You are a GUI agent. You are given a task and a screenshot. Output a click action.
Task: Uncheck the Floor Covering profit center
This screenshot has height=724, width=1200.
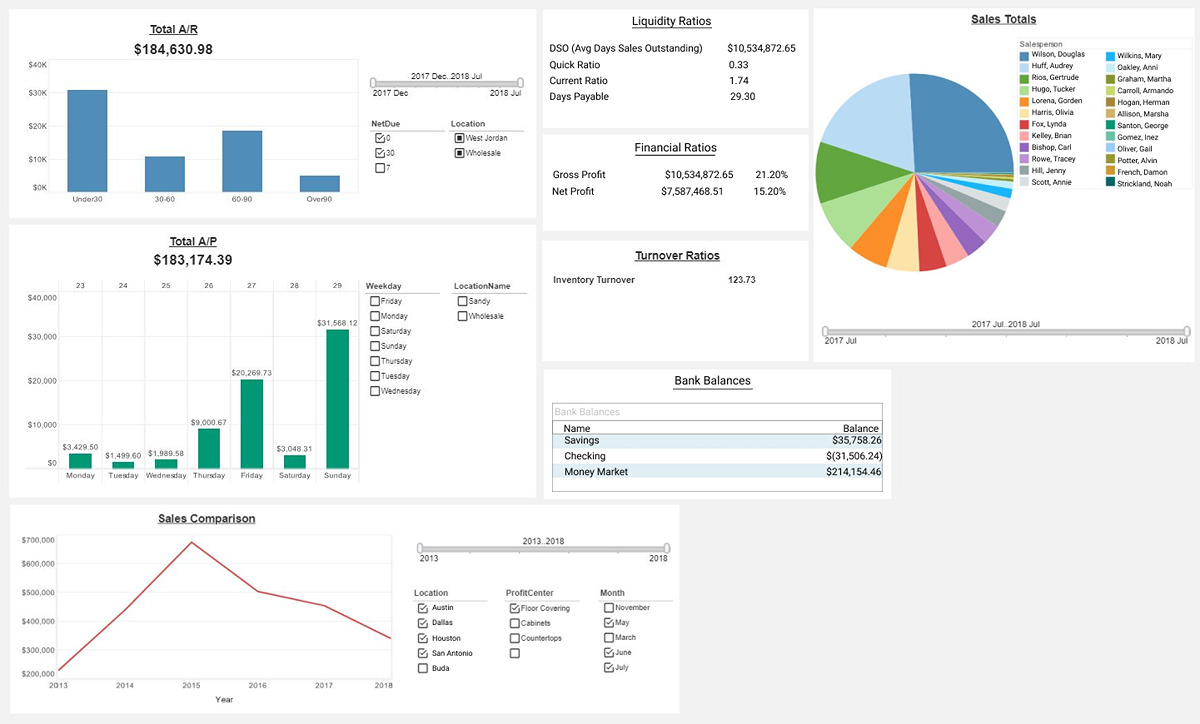(x=514, y=608)
